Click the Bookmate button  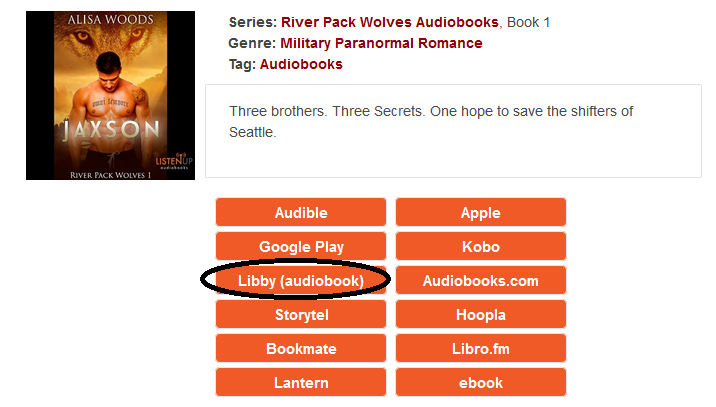tap(301, 349)
